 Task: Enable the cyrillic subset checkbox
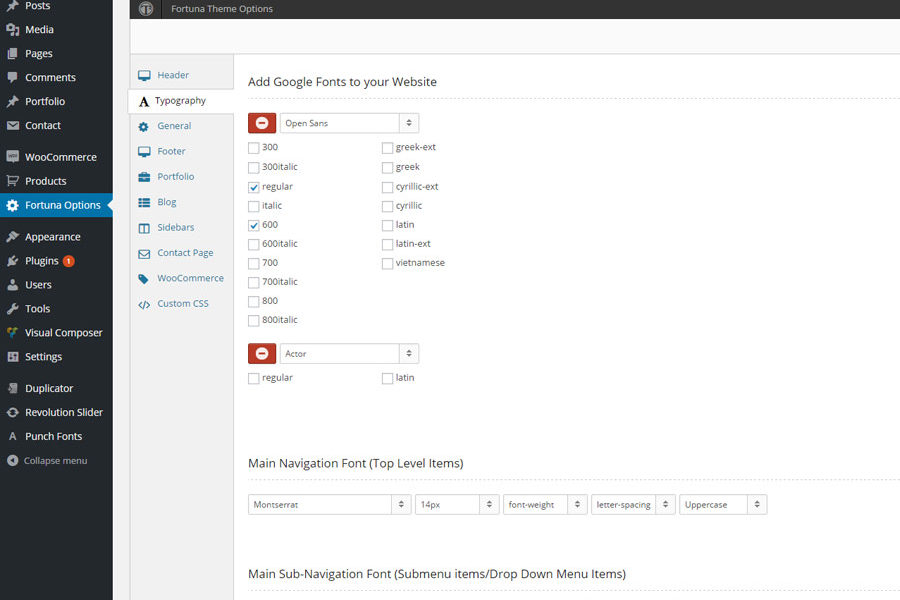pyautogui.click(x=387, y=206)
